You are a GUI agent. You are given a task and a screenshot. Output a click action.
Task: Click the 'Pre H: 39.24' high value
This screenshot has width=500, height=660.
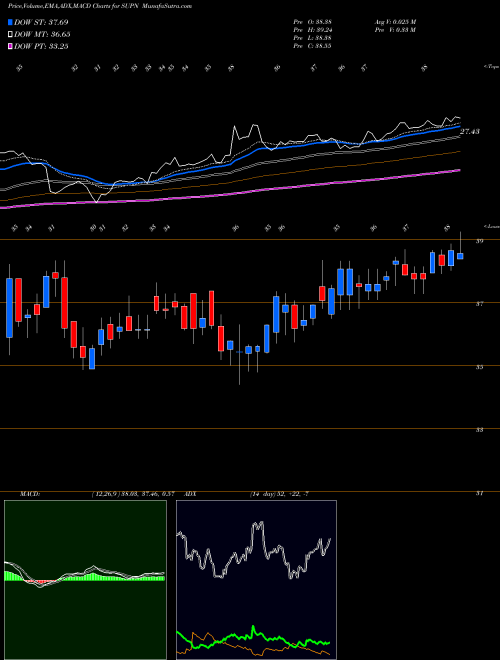(x=312, y=30)
